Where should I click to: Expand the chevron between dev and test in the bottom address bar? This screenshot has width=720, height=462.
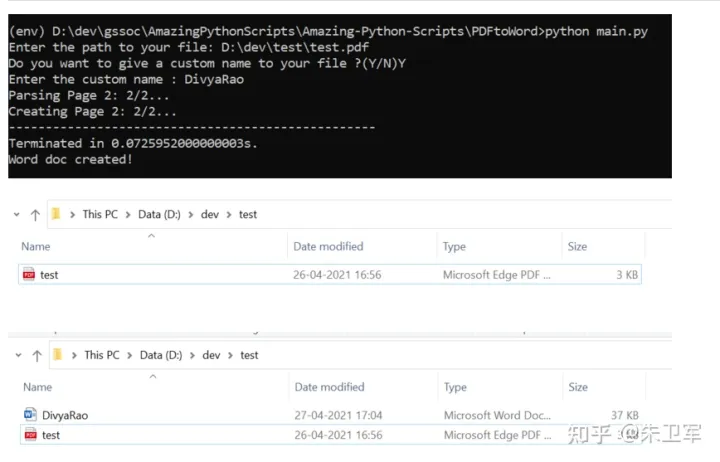coord(230,355)
